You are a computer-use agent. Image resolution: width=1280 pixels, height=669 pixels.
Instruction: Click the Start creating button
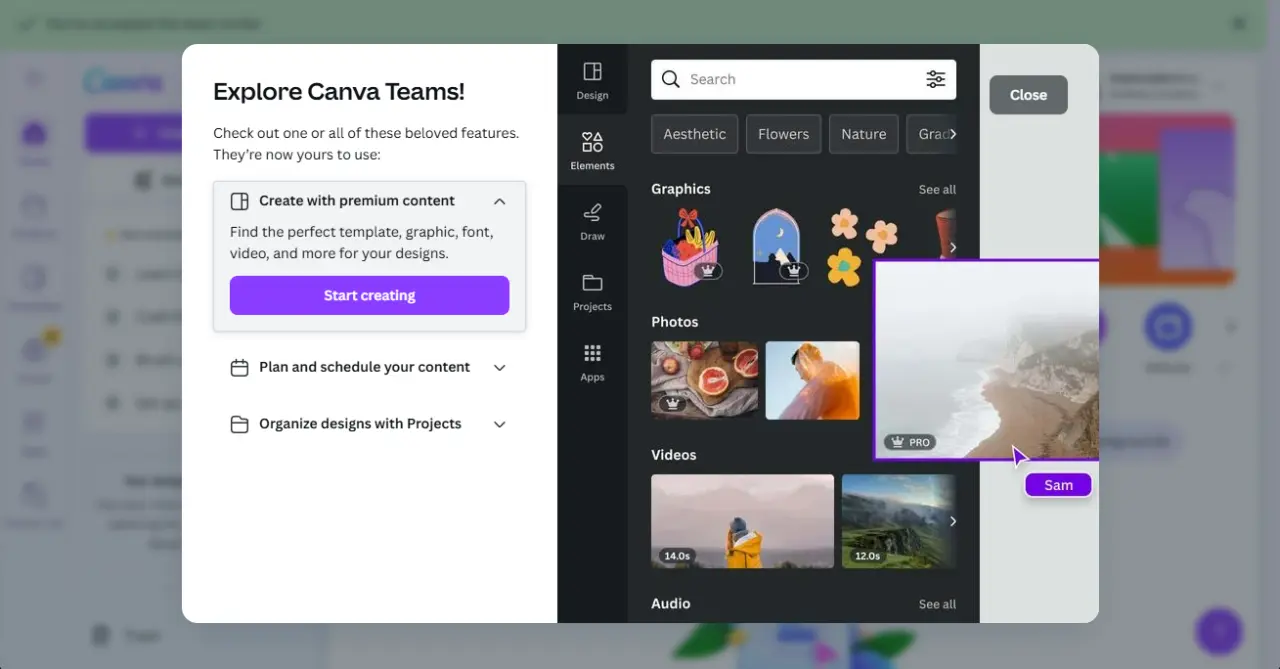369,295
